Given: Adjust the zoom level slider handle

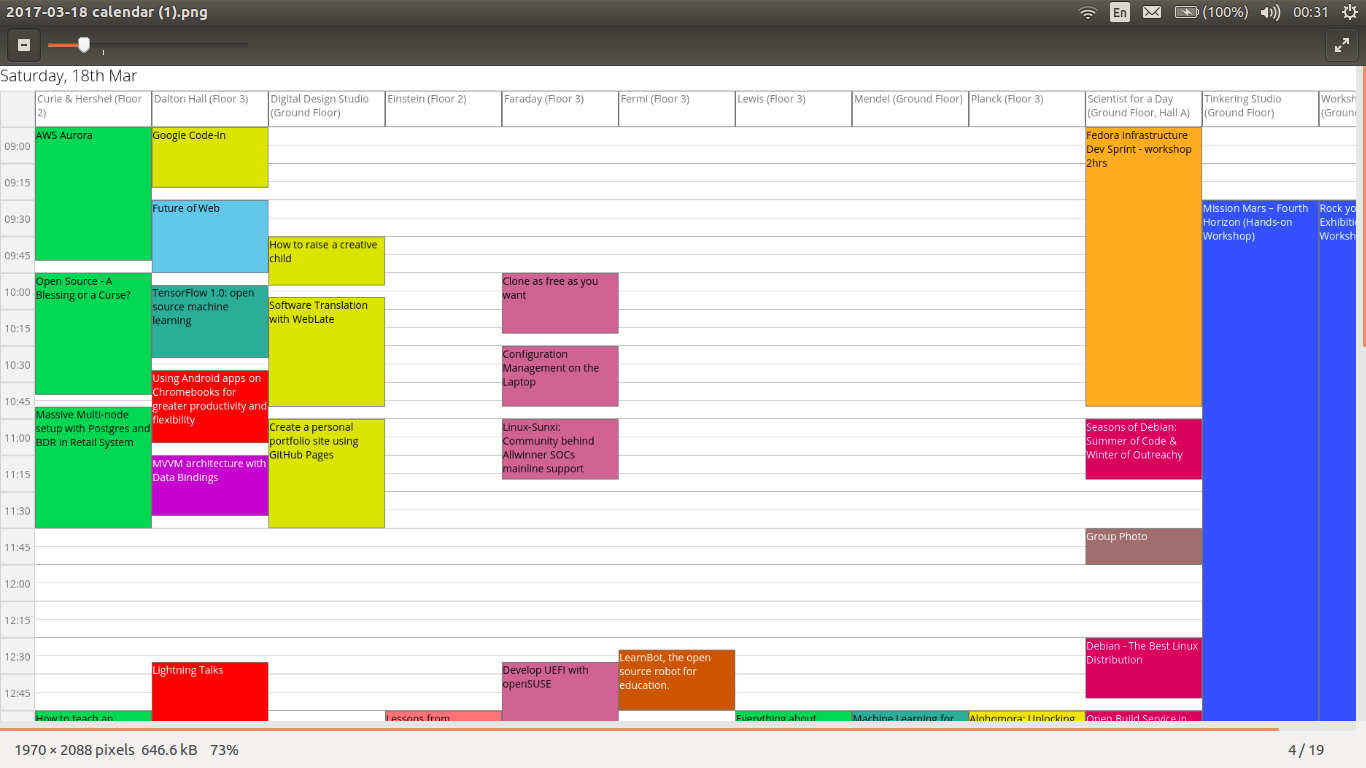Looking at the screenshot, I should (84, 44).
